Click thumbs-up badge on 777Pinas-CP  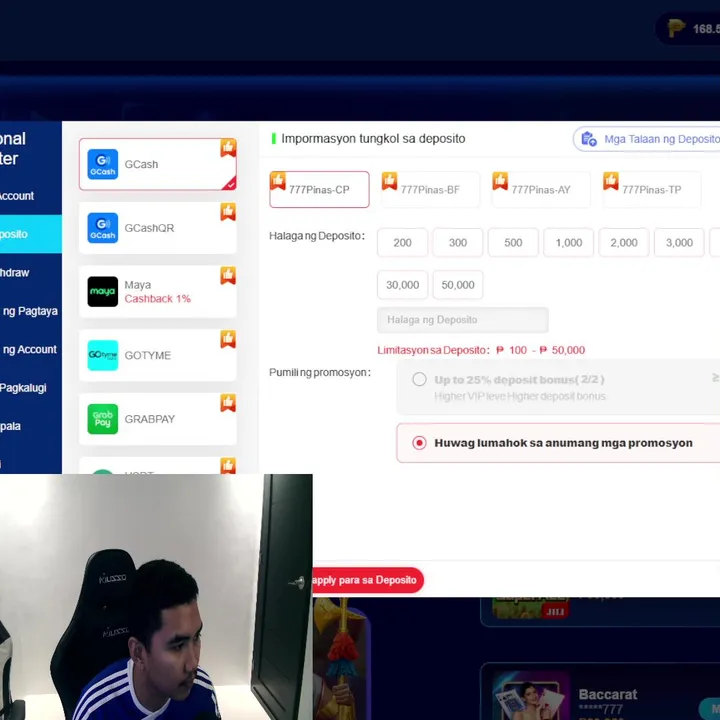(278, 181)
